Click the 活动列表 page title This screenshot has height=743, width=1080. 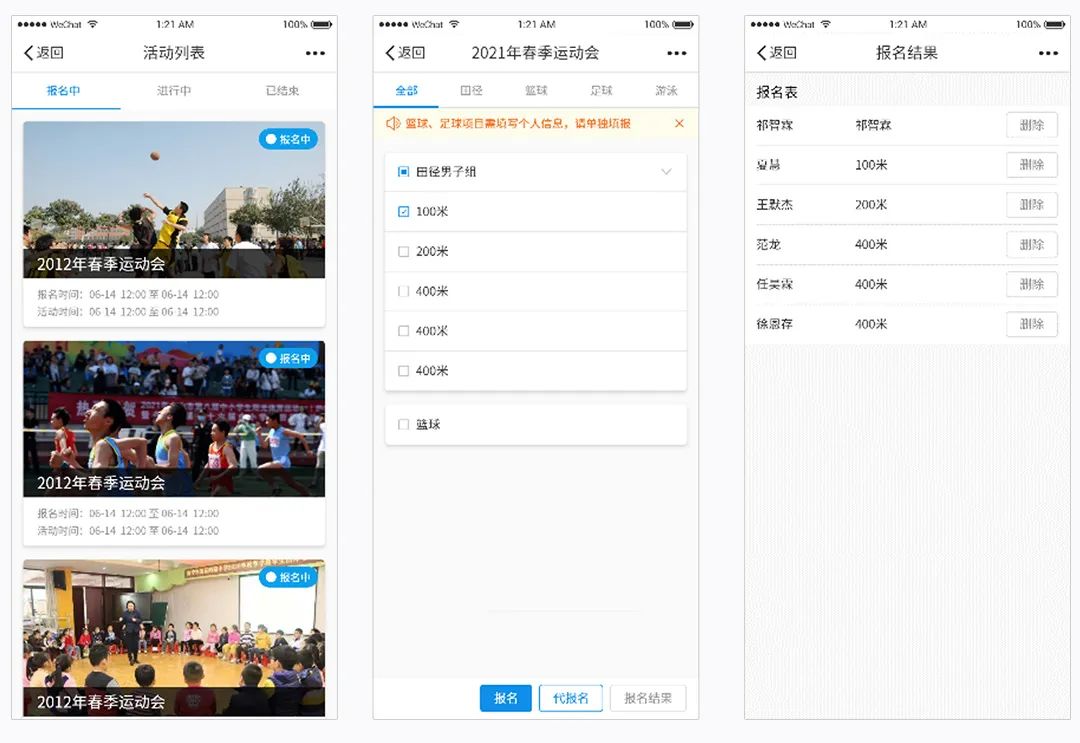[174, 53]
